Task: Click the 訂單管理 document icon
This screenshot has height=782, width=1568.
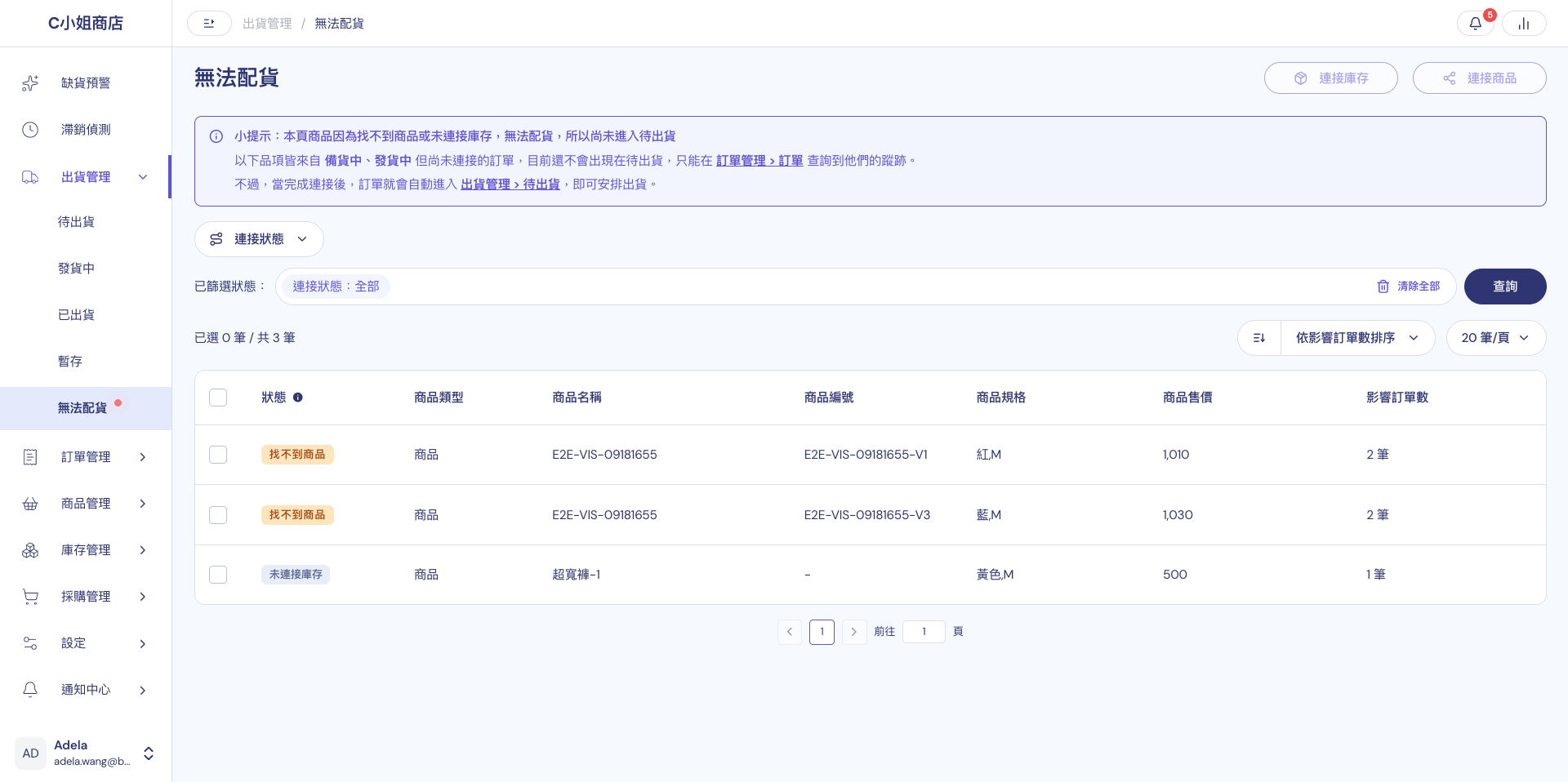Action: (x=30, y=457)
